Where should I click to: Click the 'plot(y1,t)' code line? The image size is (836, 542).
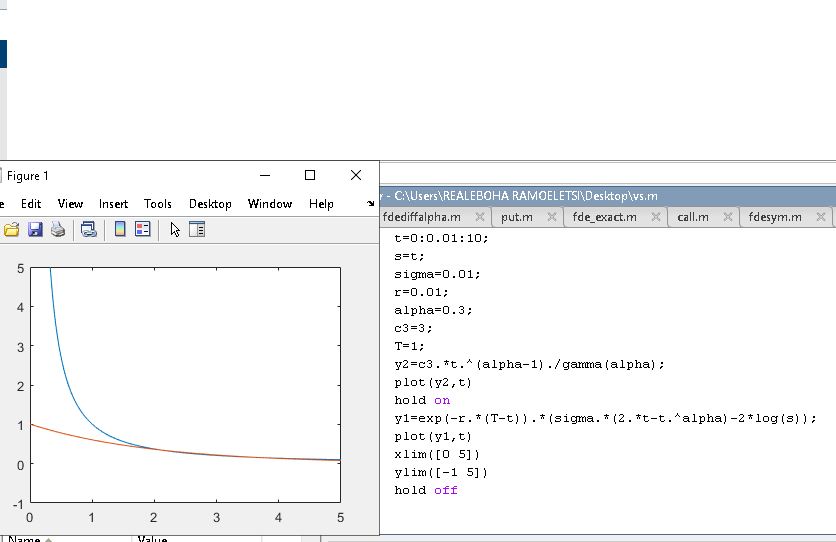[x=433, y=436]
